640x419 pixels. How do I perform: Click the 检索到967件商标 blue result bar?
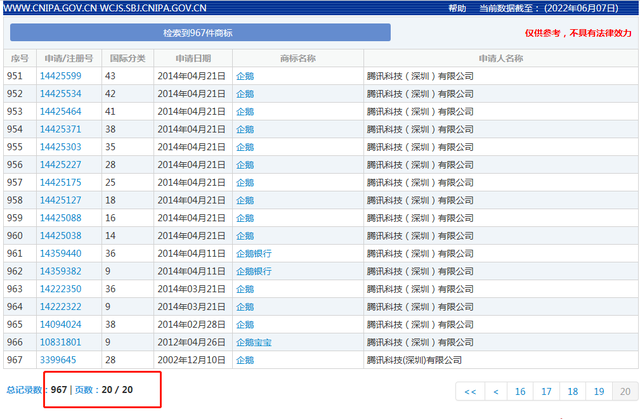(200, 33)
